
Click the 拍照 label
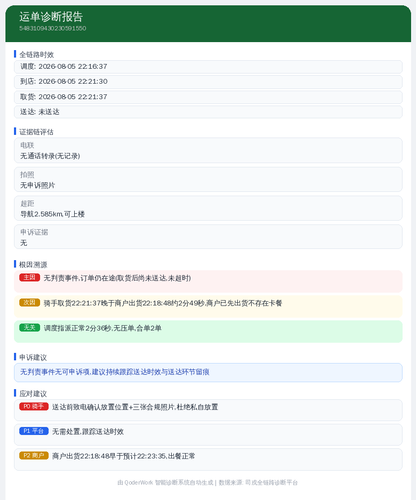click(27, 175)
